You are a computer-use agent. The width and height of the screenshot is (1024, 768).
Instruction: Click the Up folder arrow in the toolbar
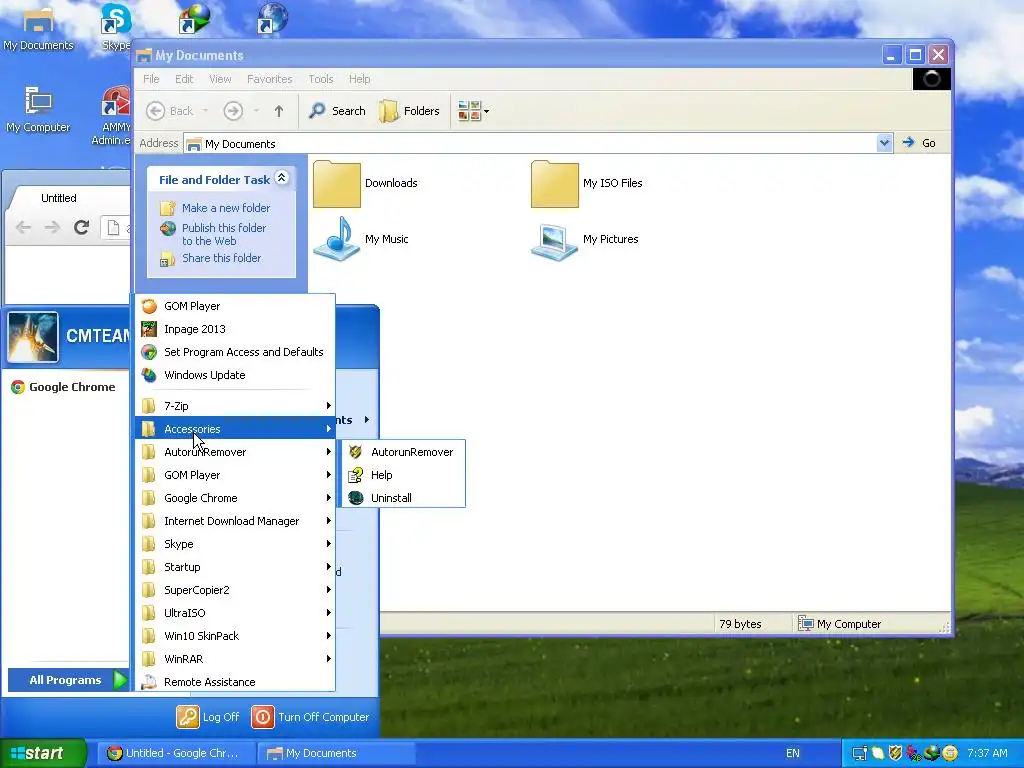(279, 111)
